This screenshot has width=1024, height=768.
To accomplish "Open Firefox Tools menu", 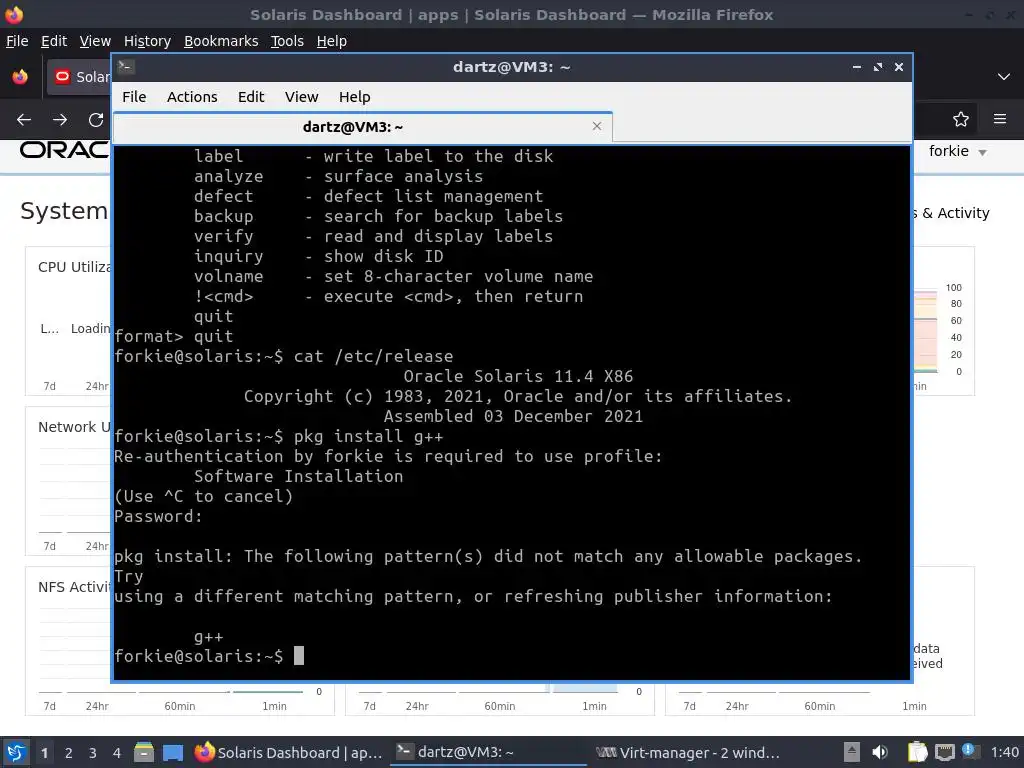I will click(x=287, y=41).
